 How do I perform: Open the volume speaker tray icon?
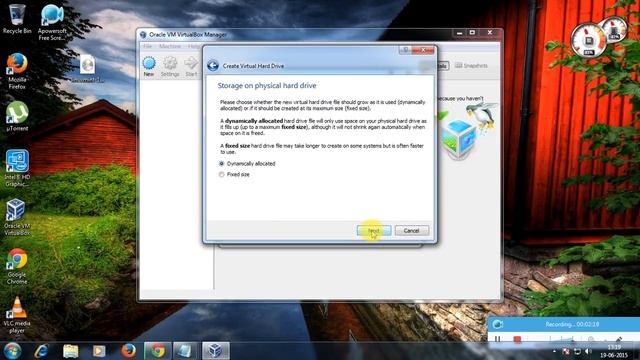click(588, 351)
